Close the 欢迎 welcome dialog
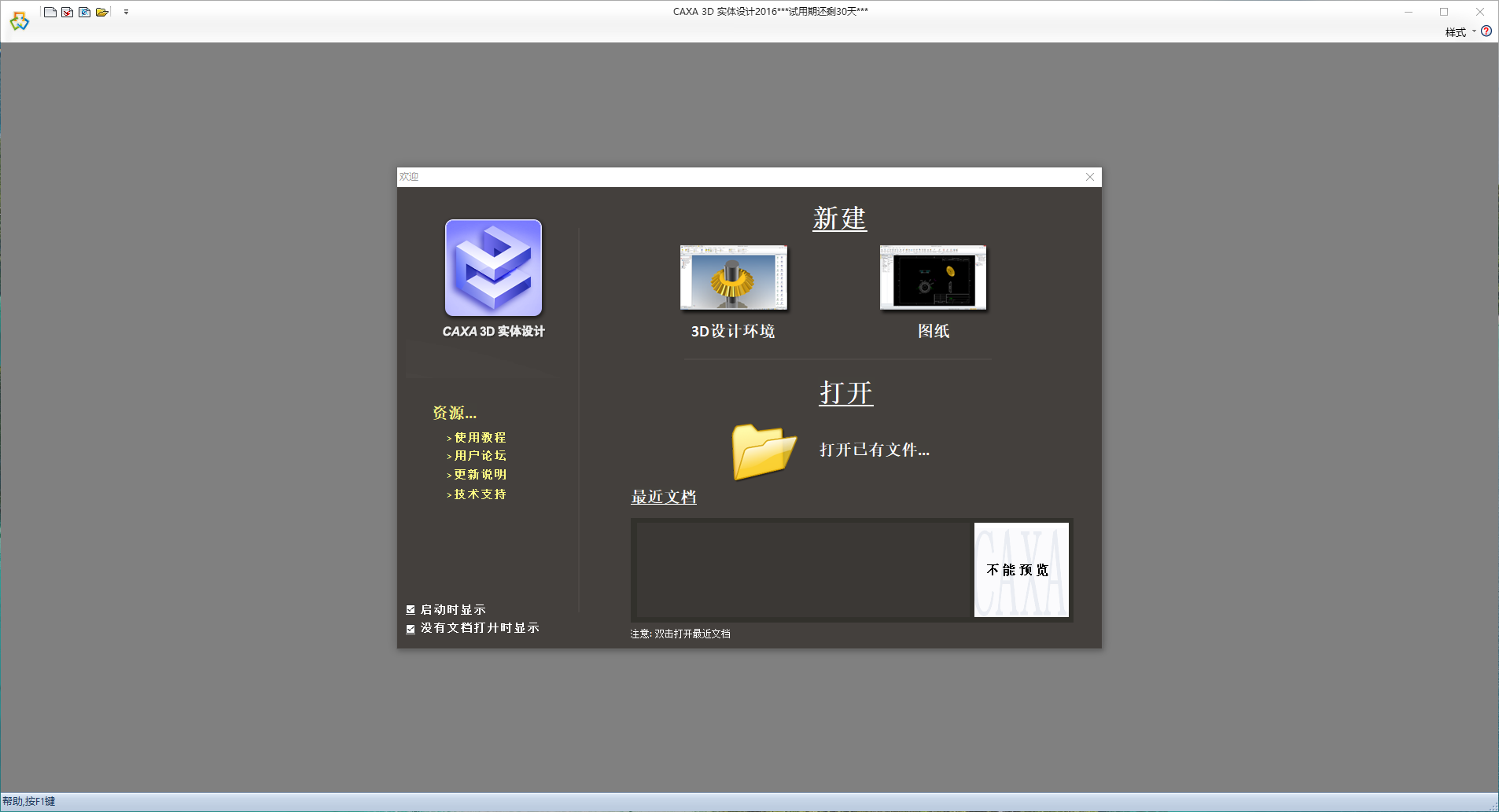The height and width of the screenshot is (812, 1499). click(1090, 177)
